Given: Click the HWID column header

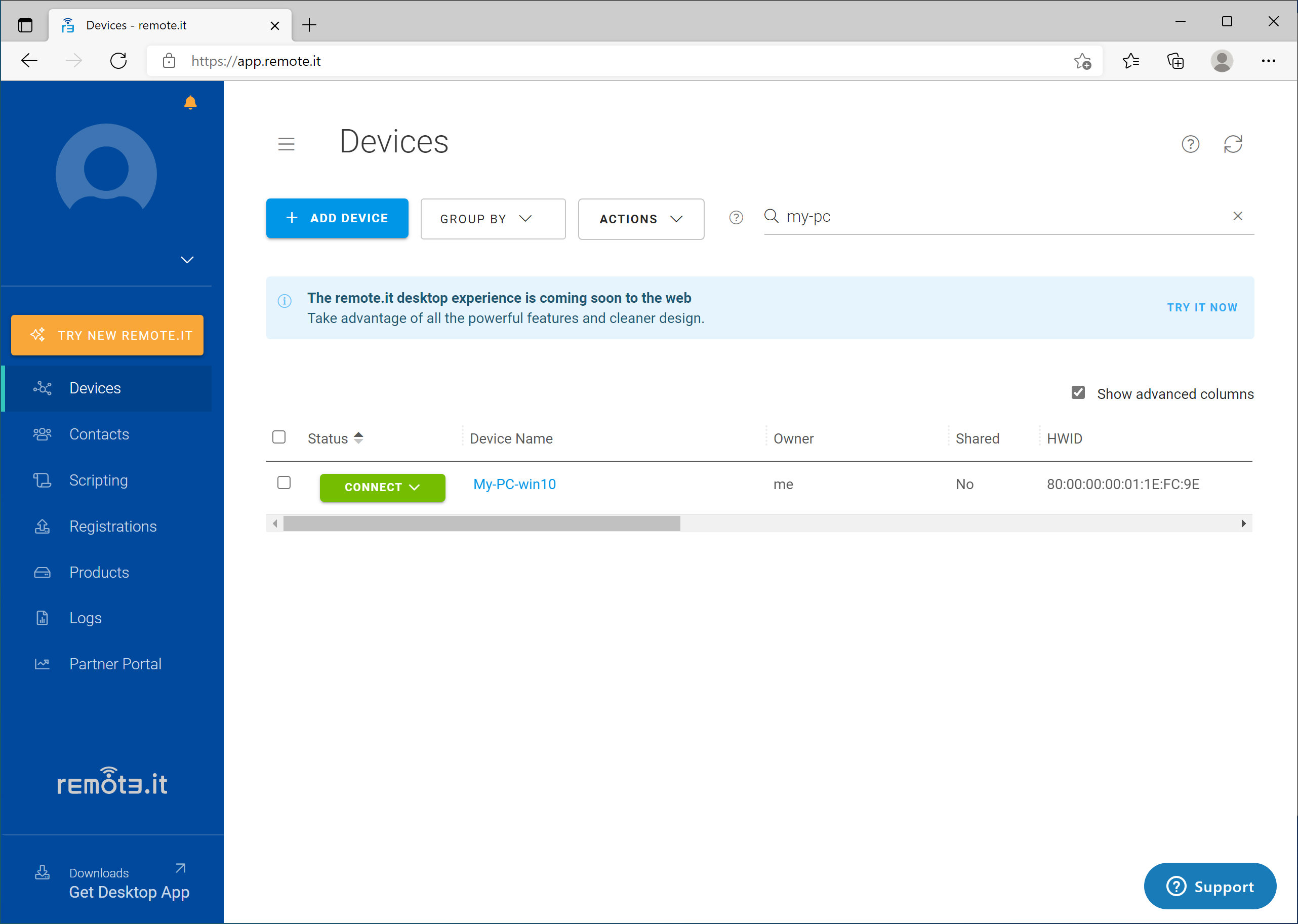Looking at the screenshot, I should tap(1064, 438).
